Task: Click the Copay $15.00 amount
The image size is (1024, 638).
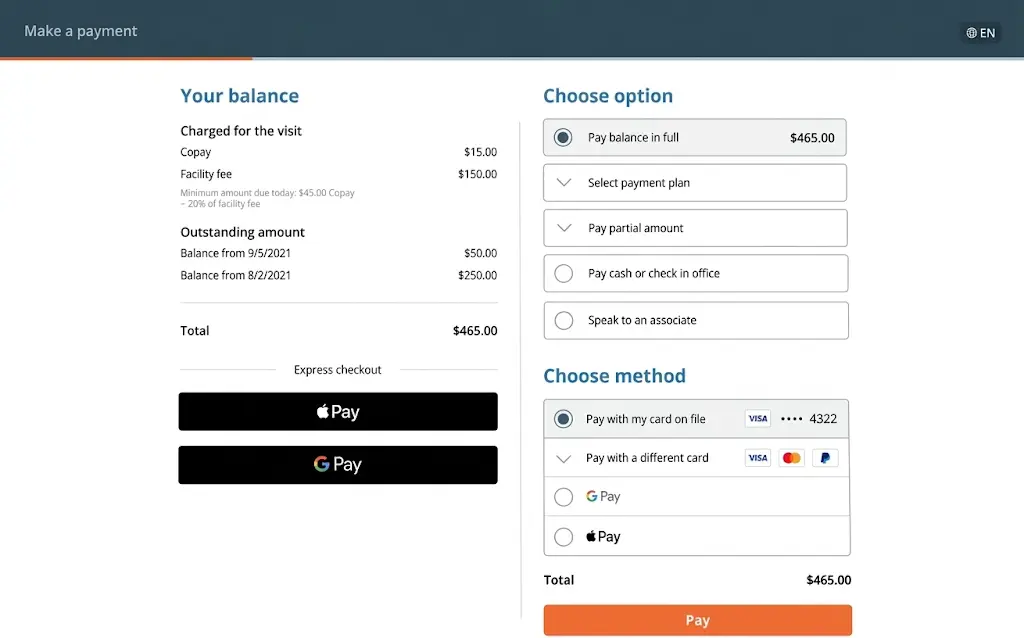Action: 480,152
